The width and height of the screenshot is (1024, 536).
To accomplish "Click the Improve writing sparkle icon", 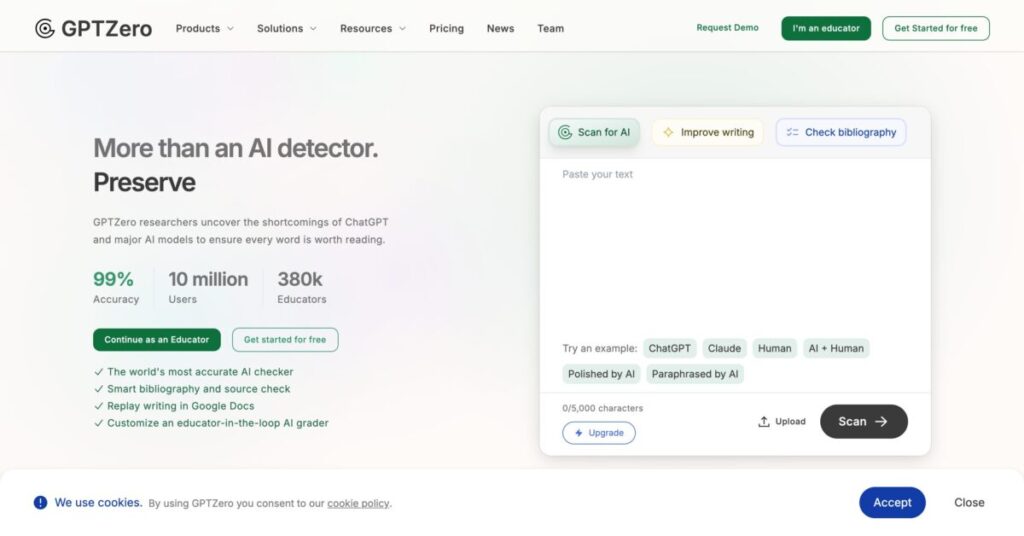I will 668,133.
